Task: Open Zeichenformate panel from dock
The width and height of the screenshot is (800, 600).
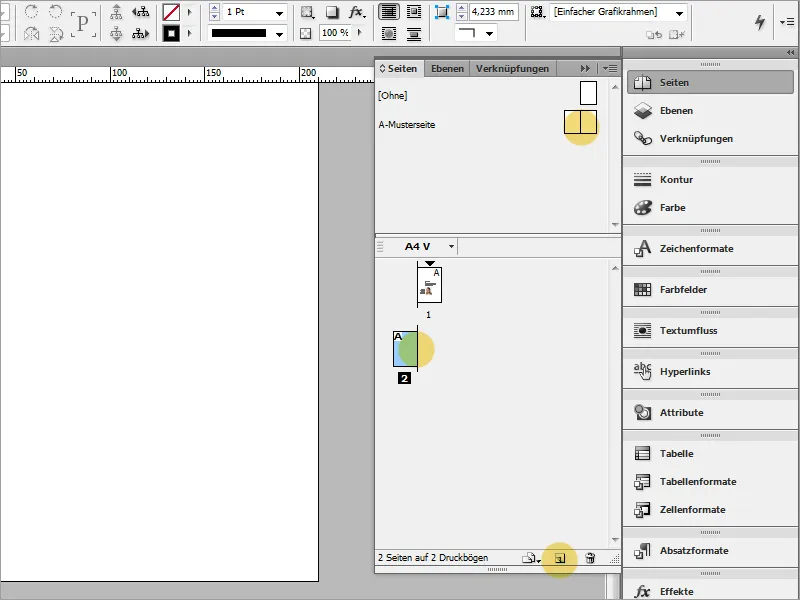Action: (710, 248)
